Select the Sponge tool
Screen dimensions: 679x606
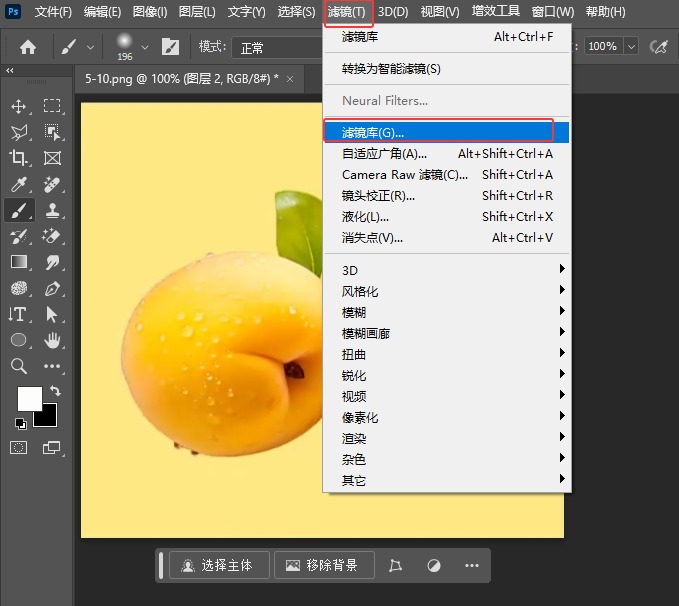point(19,288)
